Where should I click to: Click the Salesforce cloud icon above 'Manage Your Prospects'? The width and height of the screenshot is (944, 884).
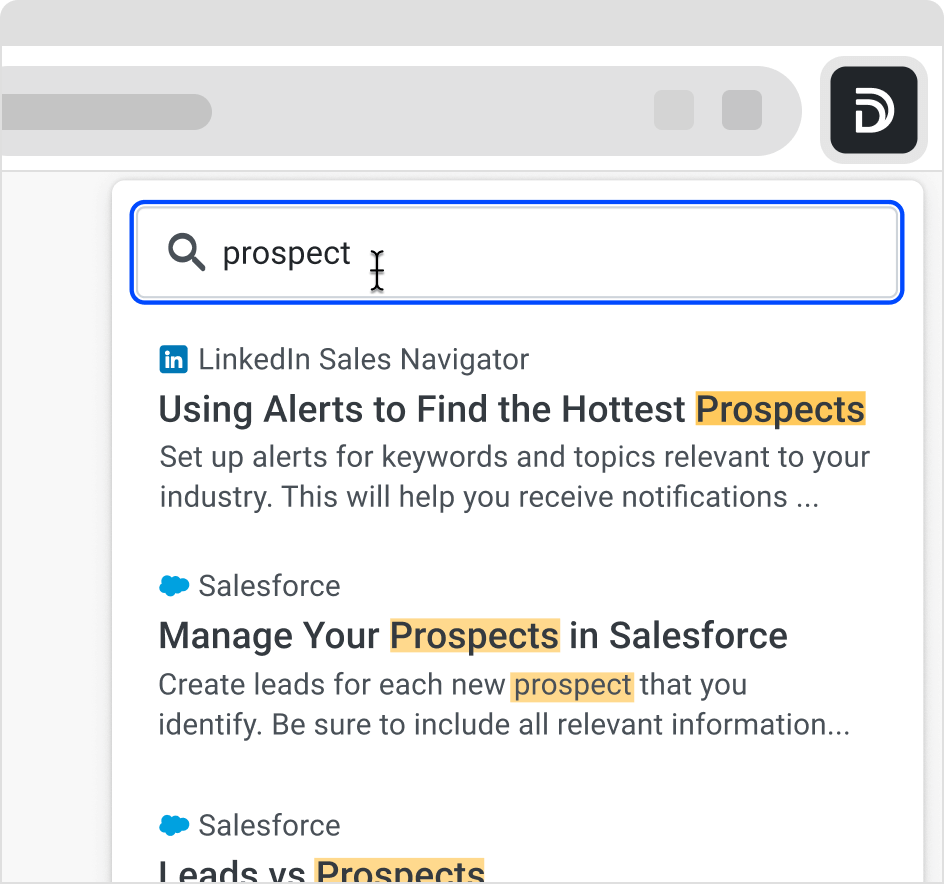click(174, 586)
